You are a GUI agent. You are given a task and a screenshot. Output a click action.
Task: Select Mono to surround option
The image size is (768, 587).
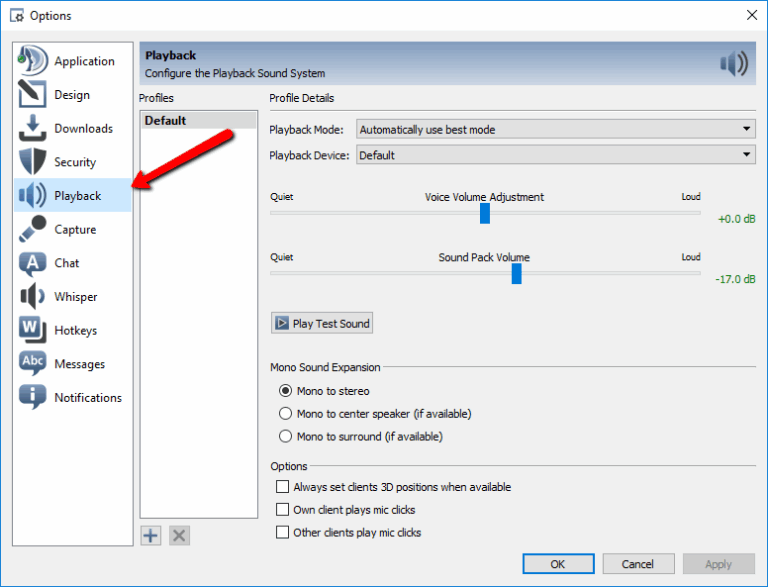360,436
